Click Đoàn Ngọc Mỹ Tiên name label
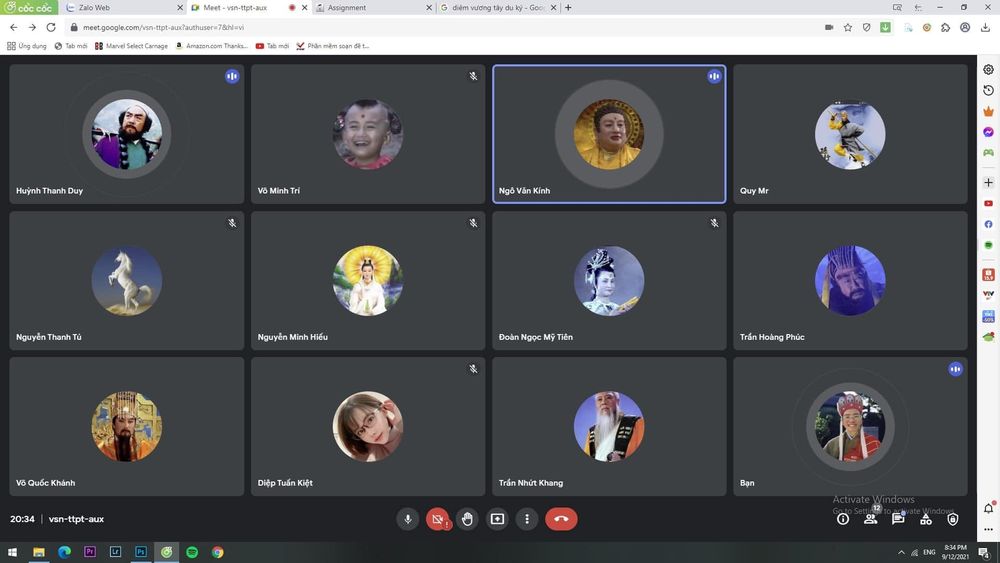This screenshot has width=1000, height=563. pyautogui.click(x=536, y=337)
